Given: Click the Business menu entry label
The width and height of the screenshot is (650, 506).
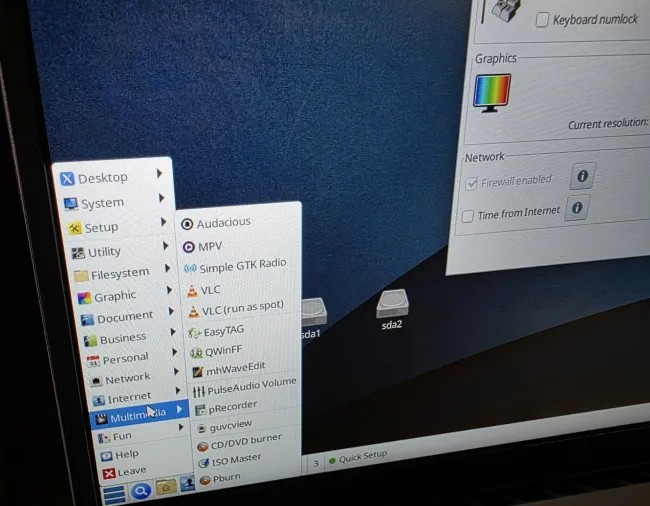Looking at the screenshot, I should click(x=123, y=339).
